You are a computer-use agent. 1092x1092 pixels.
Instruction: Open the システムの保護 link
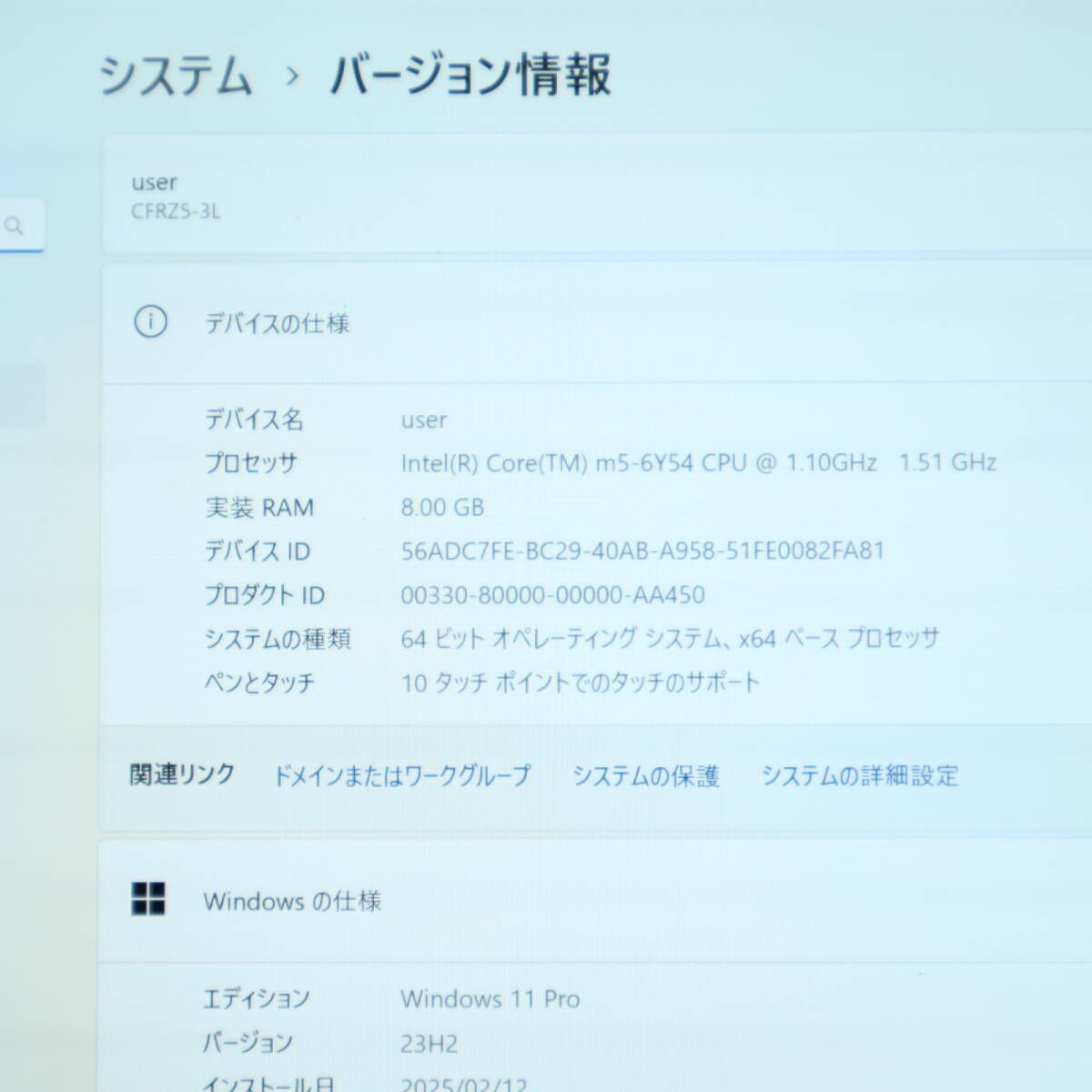click(x=646, y=776)
